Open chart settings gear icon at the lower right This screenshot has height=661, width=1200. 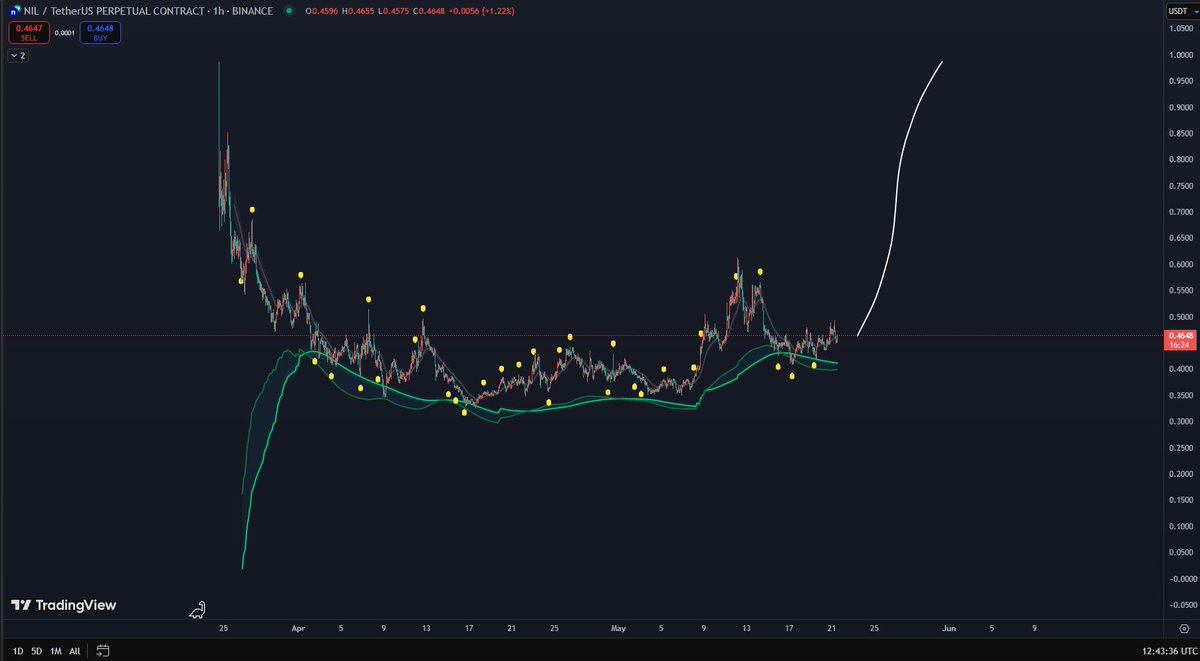pos(1183,629)
